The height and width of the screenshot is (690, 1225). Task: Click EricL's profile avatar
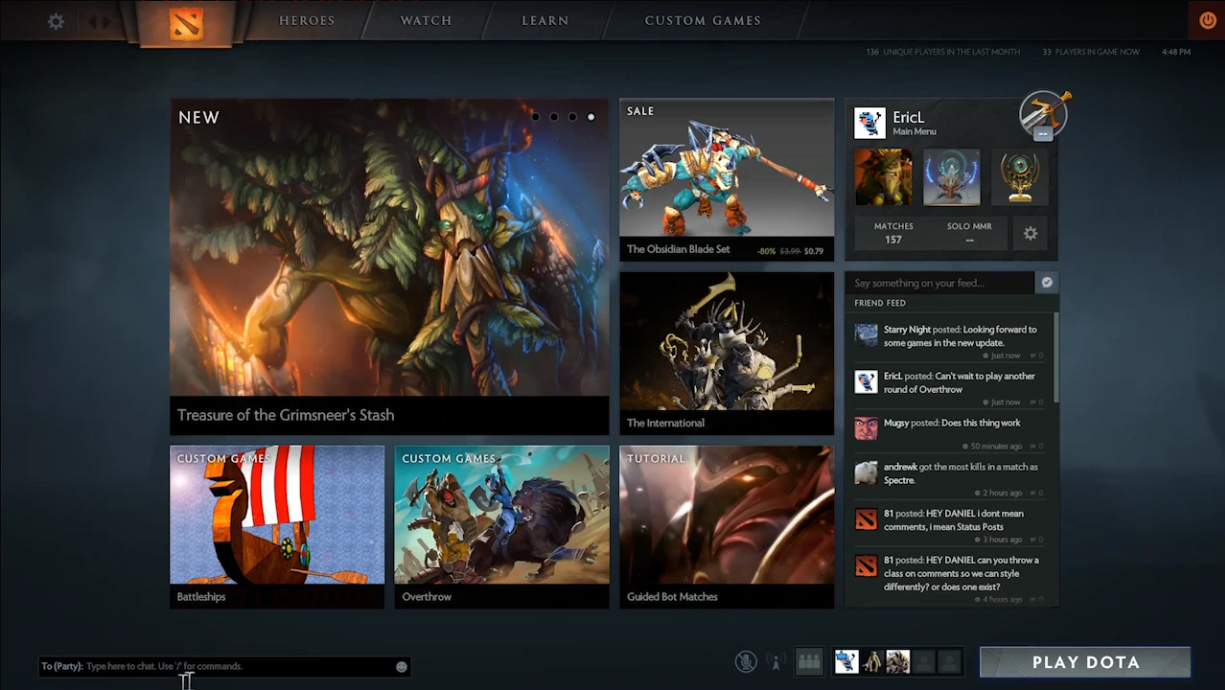point(869,123)
